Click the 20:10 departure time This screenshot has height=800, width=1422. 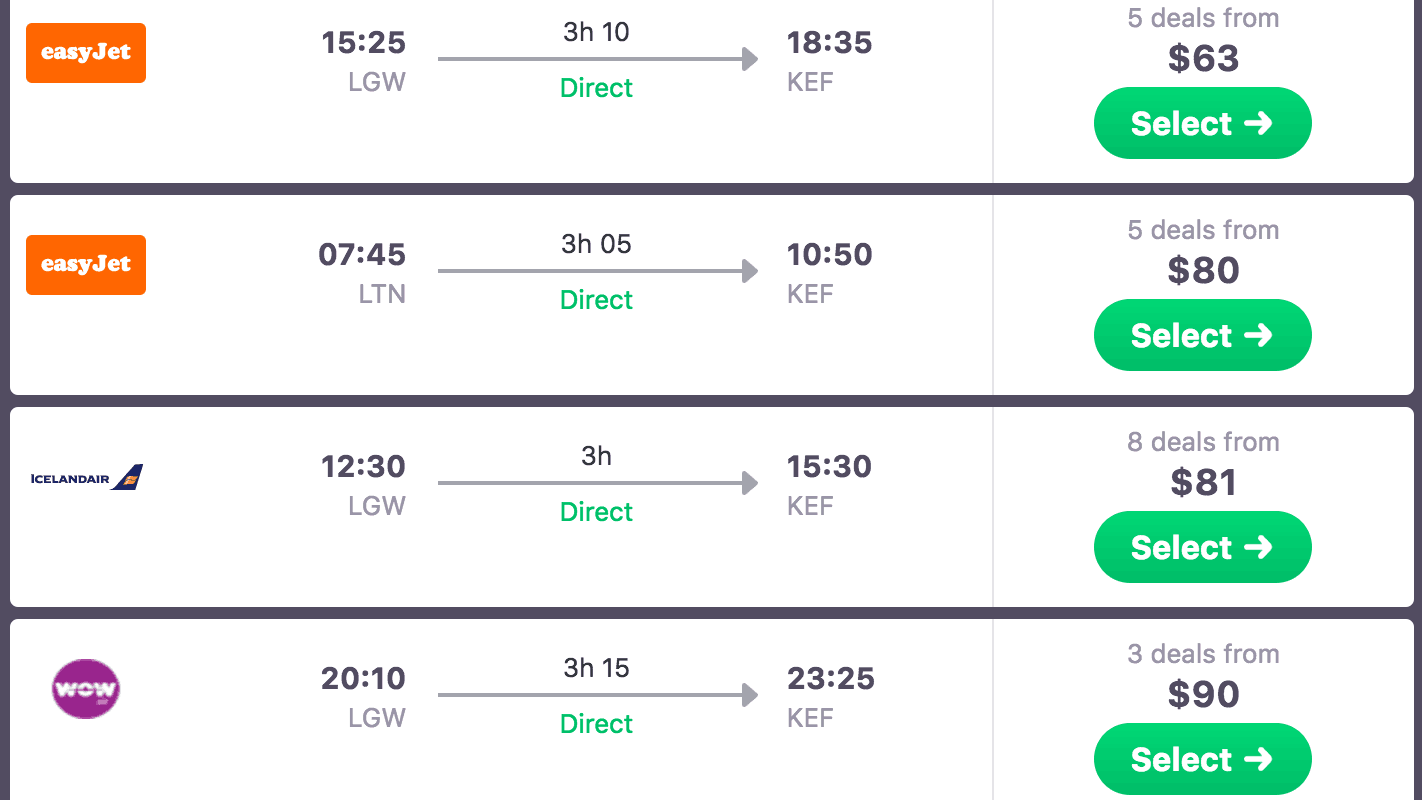[x=363, y=679]
